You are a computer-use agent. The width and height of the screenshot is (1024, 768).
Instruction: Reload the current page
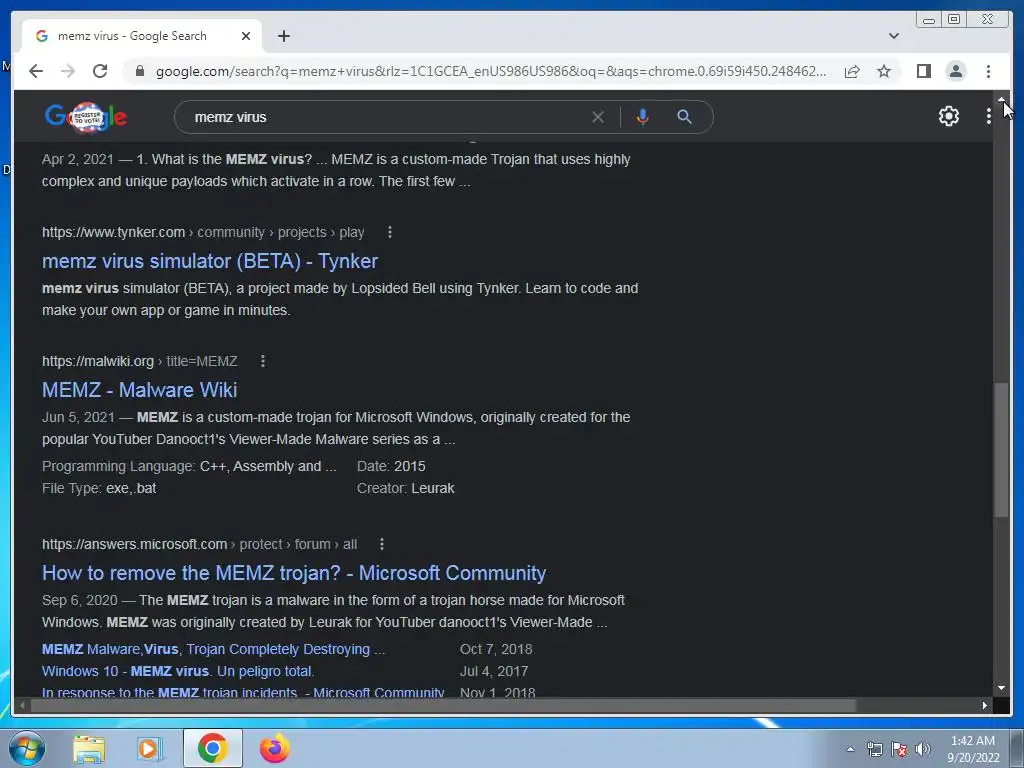tap(100, 71)
